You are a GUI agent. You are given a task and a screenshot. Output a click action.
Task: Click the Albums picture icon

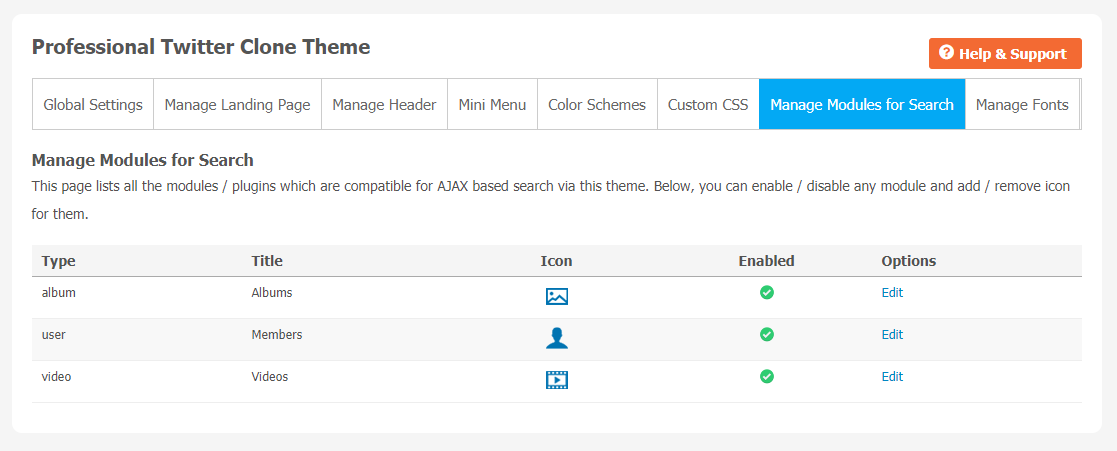[556, 296]
